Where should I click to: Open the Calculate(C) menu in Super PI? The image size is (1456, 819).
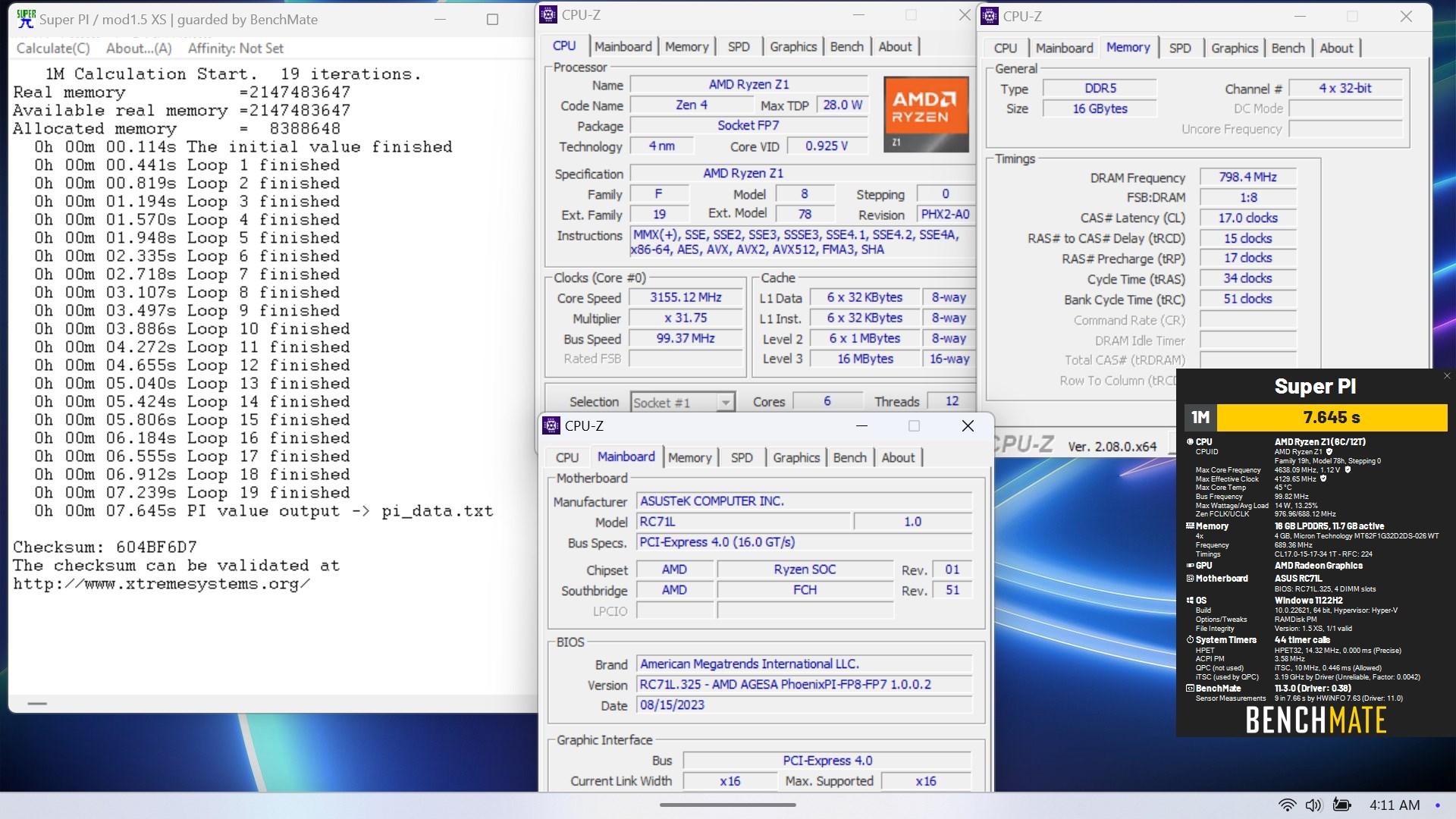click(x=53, y=49)
